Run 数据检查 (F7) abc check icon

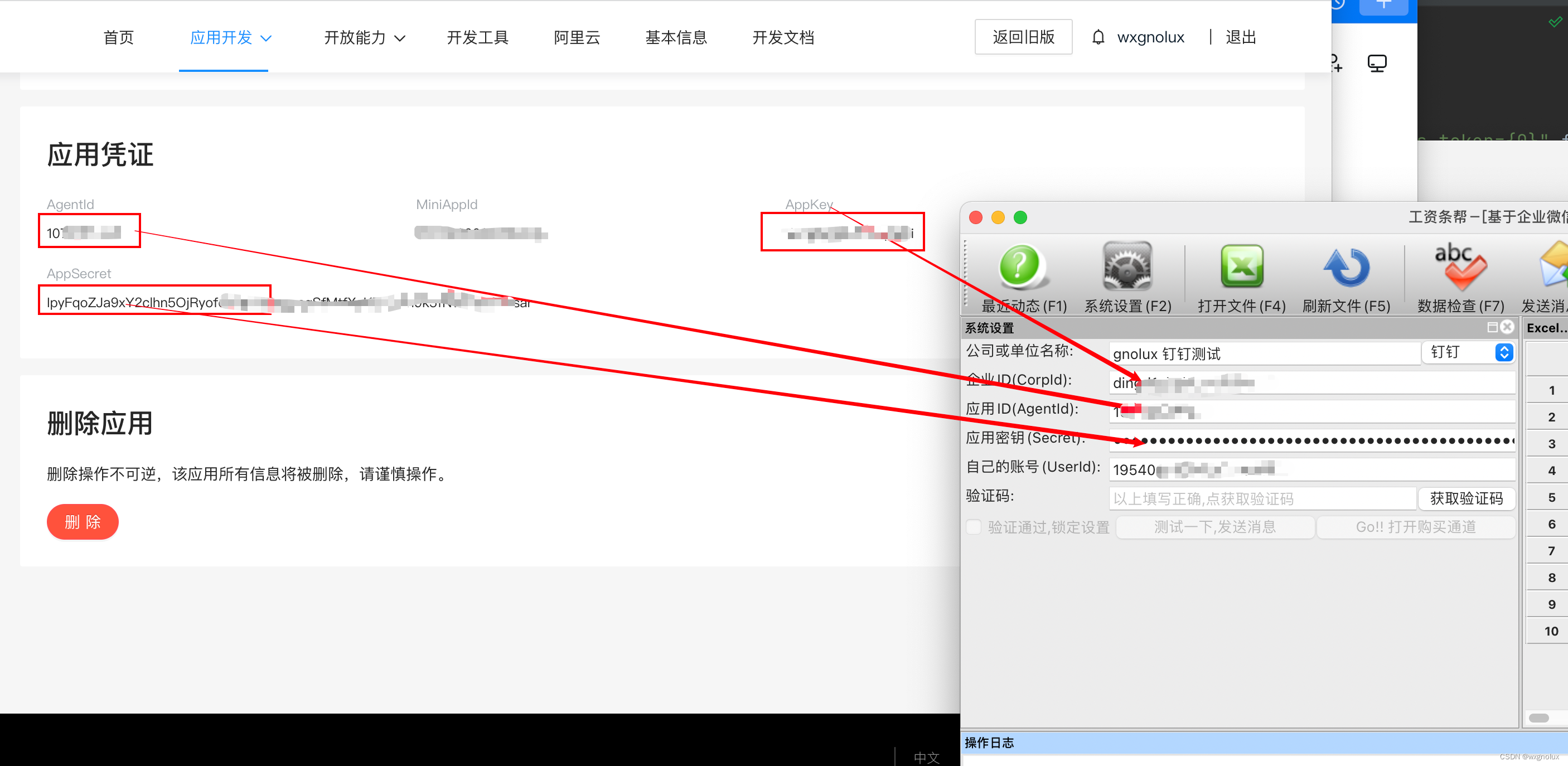point(1460,268)
